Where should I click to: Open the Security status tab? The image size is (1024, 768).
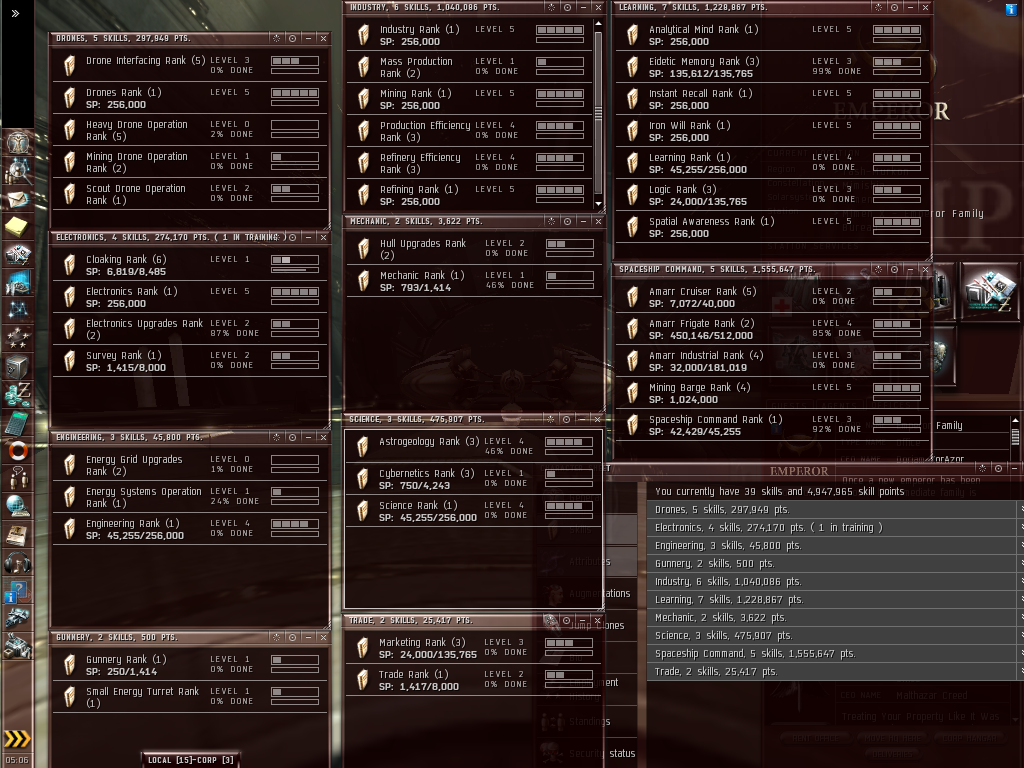pyautogui.click(x=588, y=754)
